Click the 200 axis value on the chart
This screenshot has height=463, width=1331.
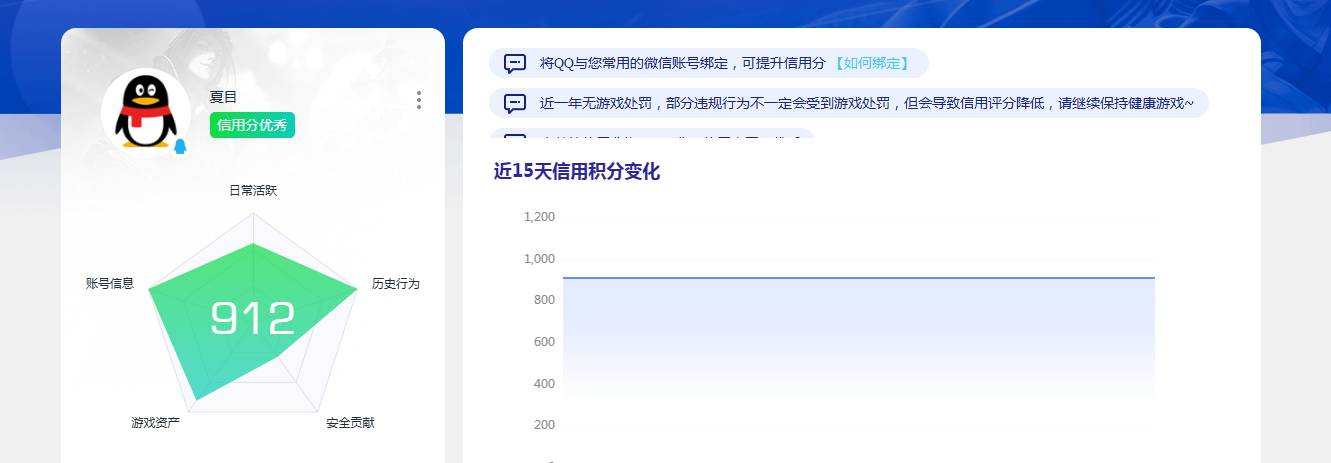544,425
